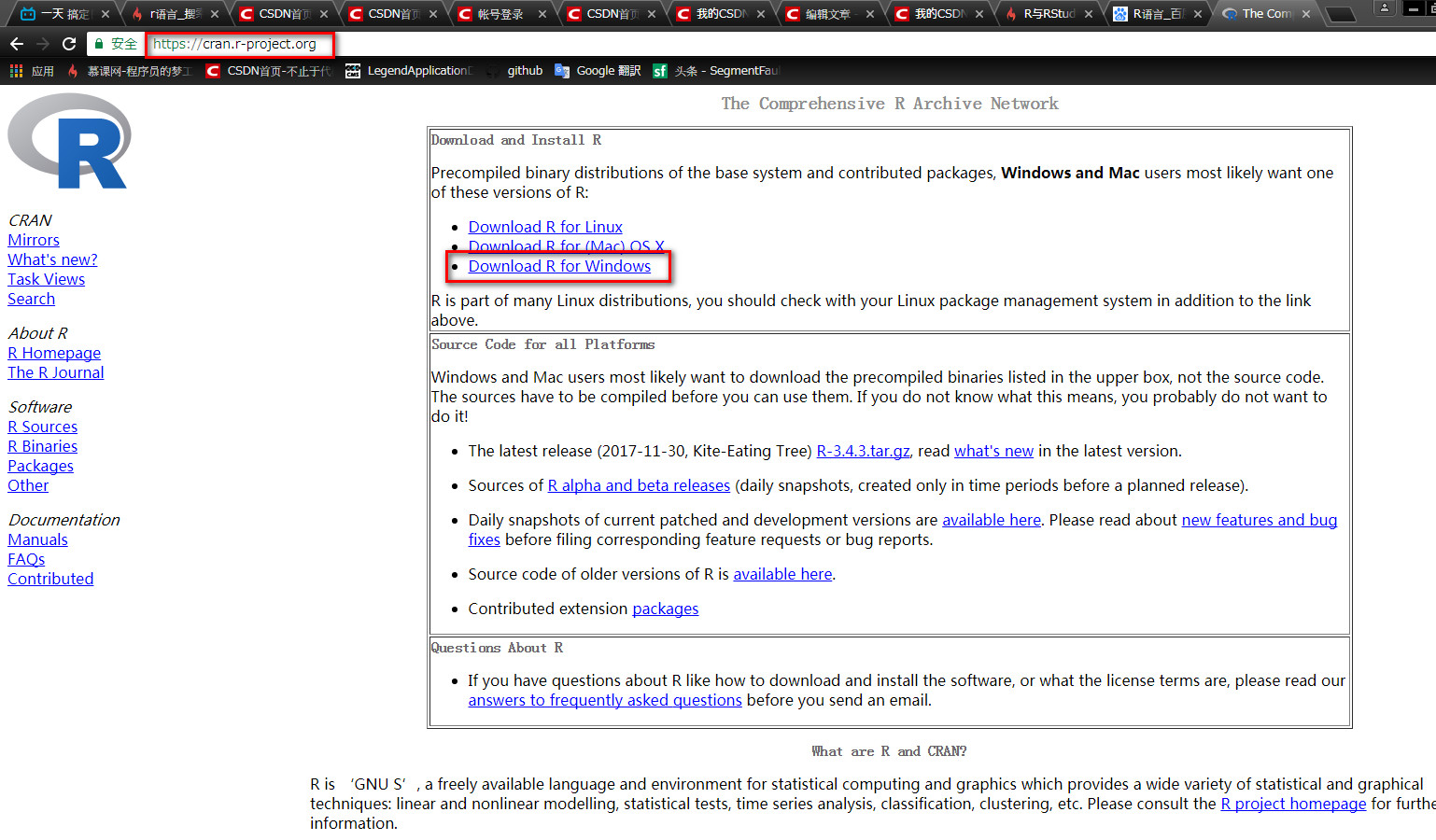Reload the page with the refresh icon
Screen dimensions: 1436x840
pyautogui.click(x=69, y=44)
